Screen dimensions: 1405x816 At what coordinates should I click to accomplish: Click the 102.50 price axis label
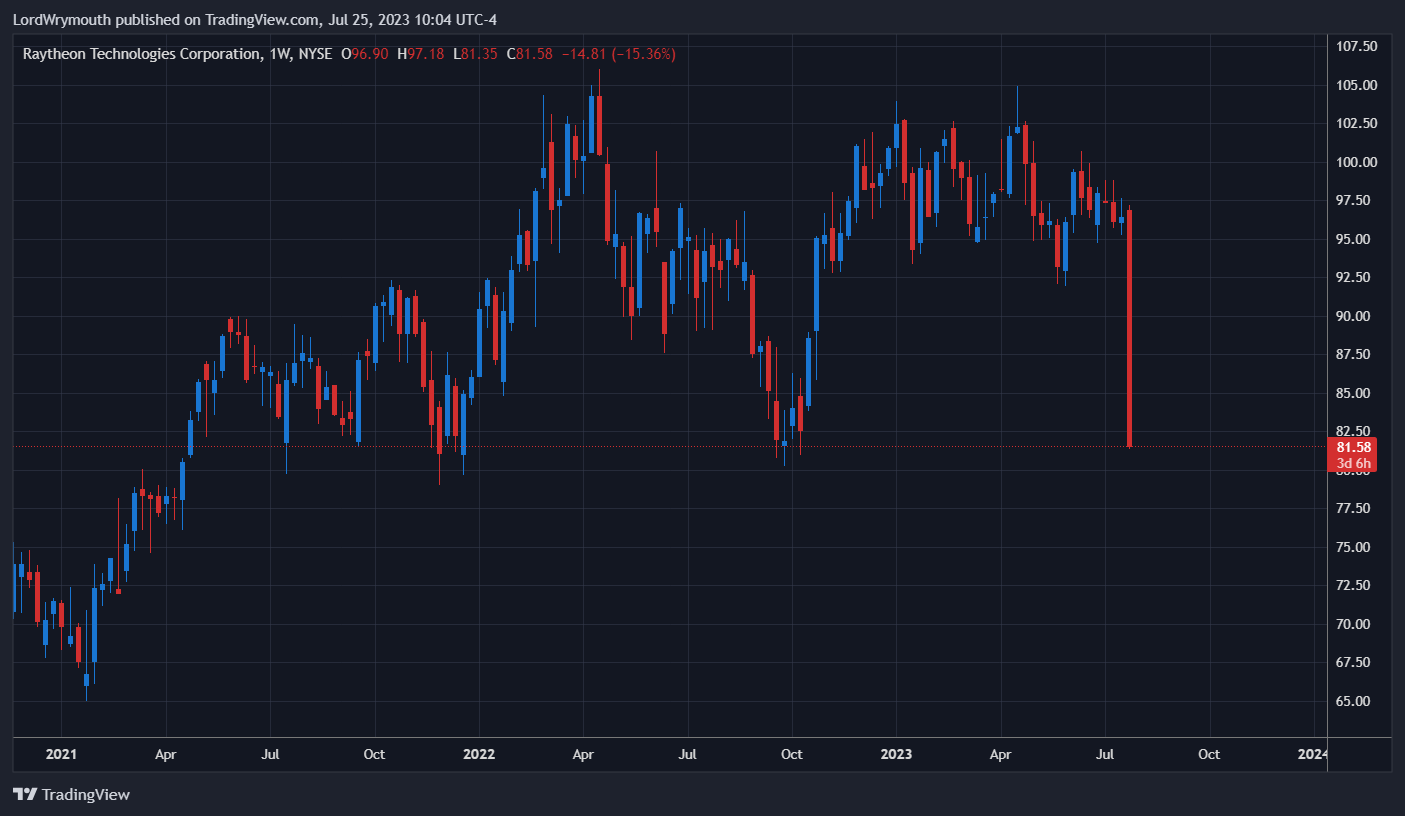coord(1357,123)
